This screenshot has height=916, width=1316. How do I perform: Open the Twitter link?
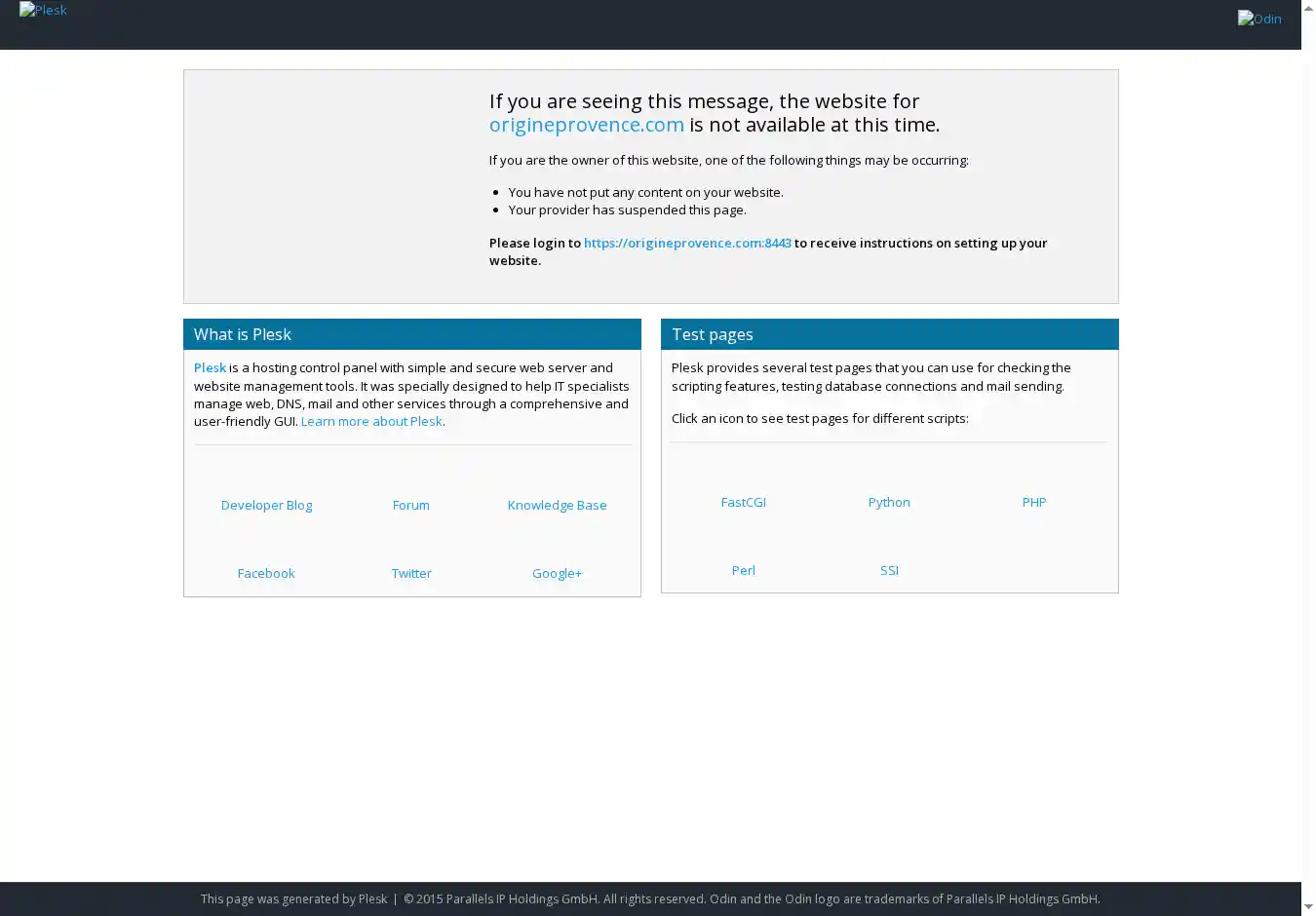(x=410, y=573)
